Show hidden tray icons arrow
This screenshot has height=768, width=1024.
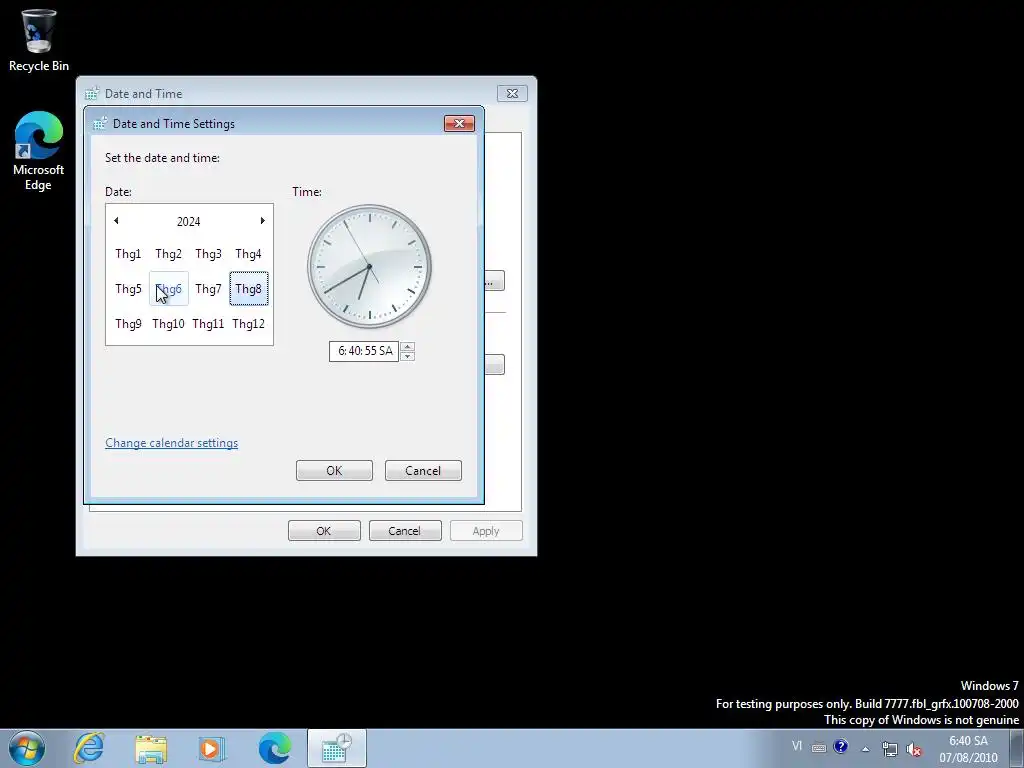pos(865,749)
